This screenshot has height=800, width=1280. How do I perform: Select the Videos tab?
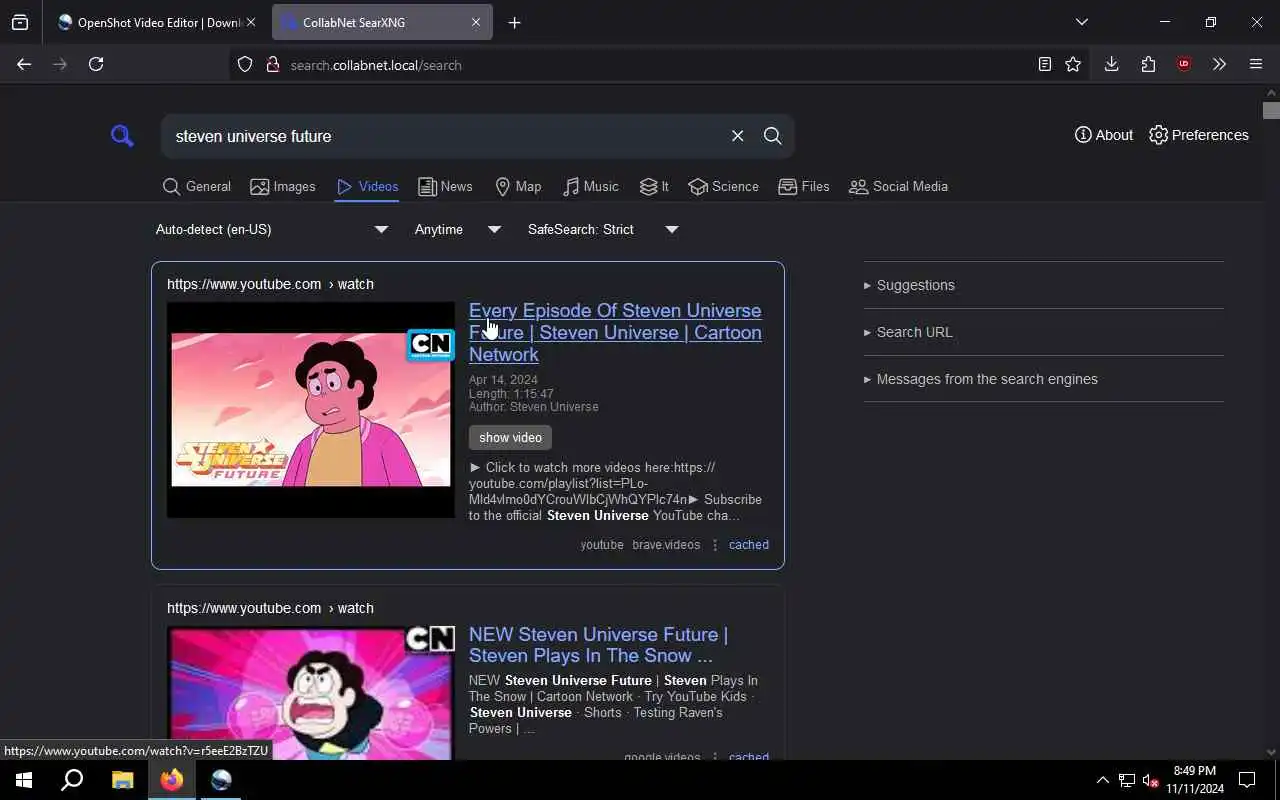tap(367, 187)
